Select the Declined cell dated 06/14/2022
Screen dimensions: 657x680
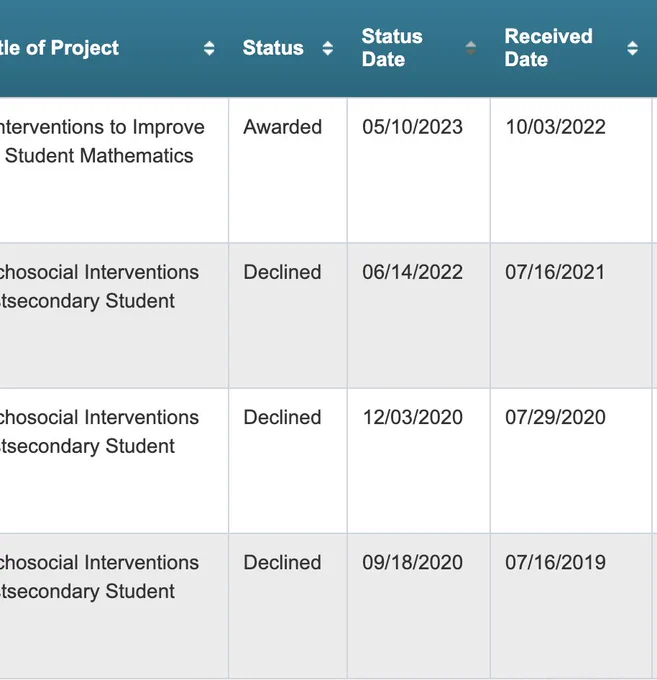[282, 272]
